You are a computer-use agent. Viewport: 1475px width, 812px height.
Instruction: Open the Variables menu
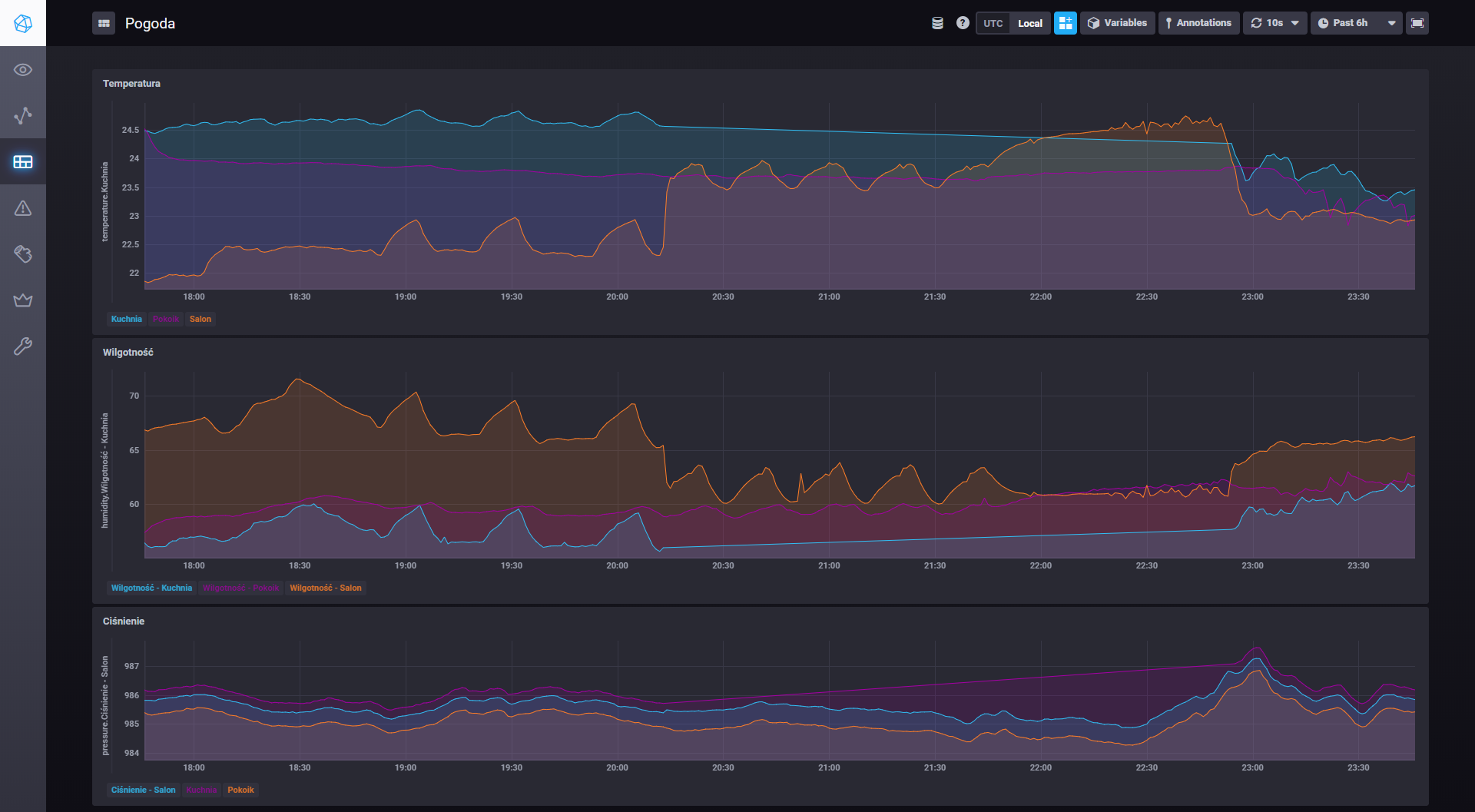[x=1117, y=22]
